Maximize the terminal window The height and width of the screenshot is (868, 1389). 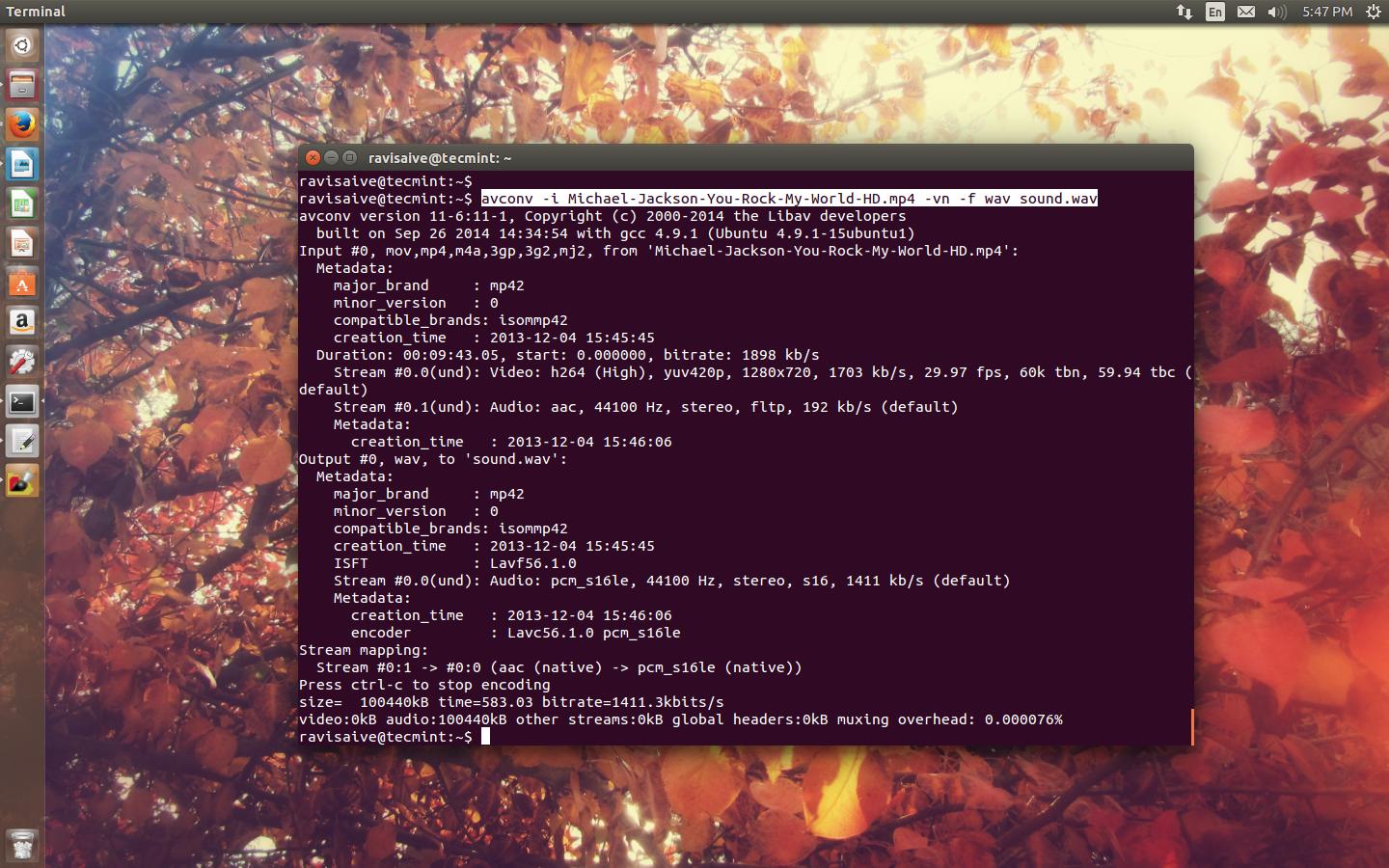pos(349,157)
